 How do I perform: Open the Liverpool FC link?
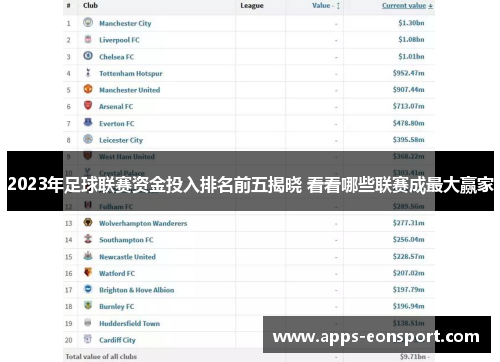pyautogui.click(x=119, y=40)
